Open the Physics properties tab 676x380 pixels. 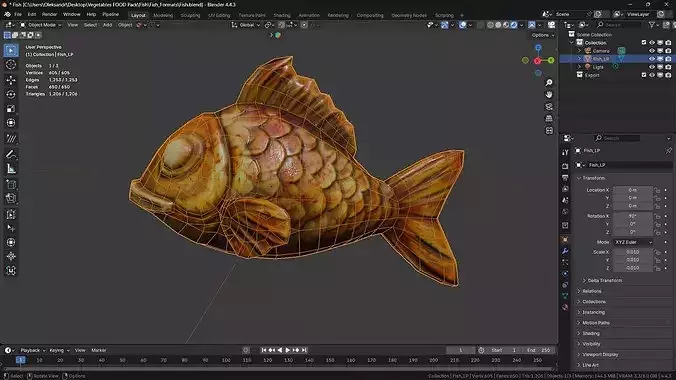click(x=565, y=273)
